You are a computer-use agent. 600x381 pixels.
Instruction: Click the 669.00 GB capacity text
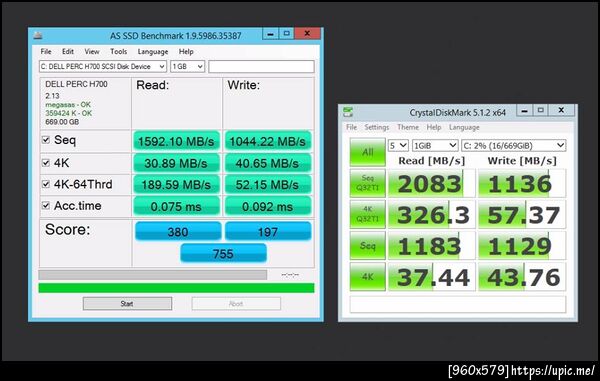coord(62,122)
